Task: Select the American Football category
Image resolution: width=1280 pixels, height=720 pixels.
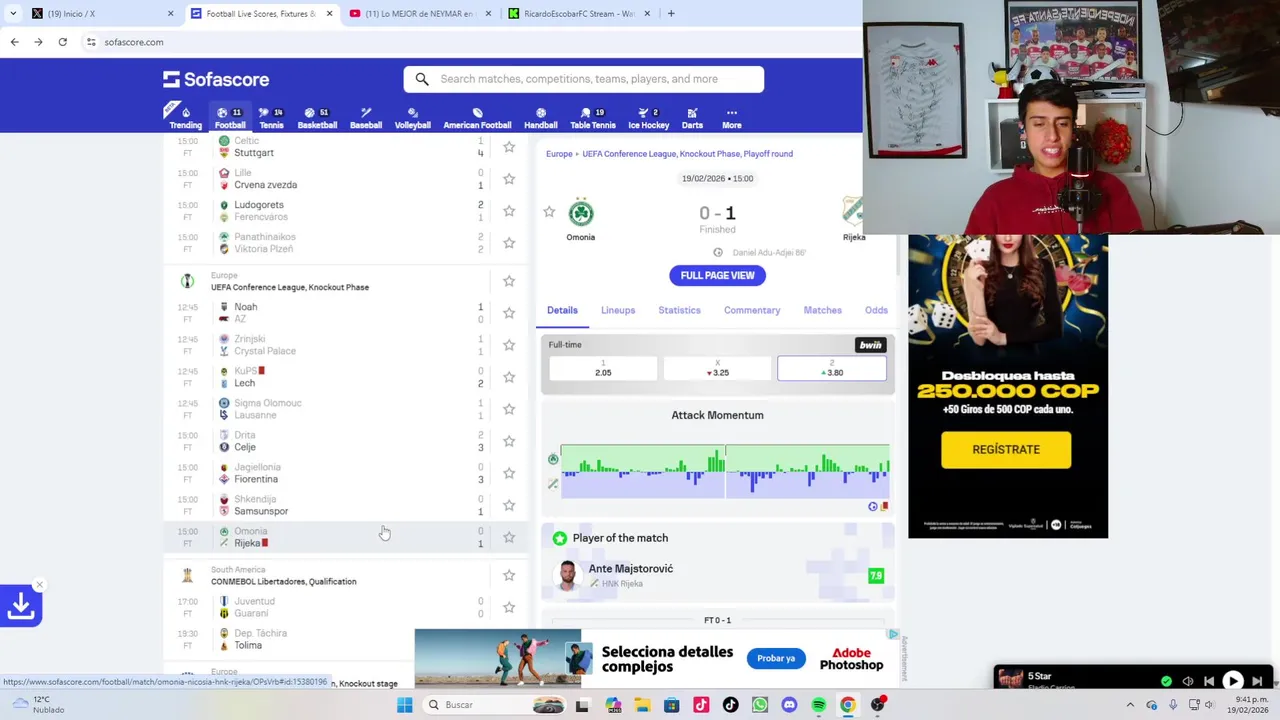Action: (x=477, y=118)
